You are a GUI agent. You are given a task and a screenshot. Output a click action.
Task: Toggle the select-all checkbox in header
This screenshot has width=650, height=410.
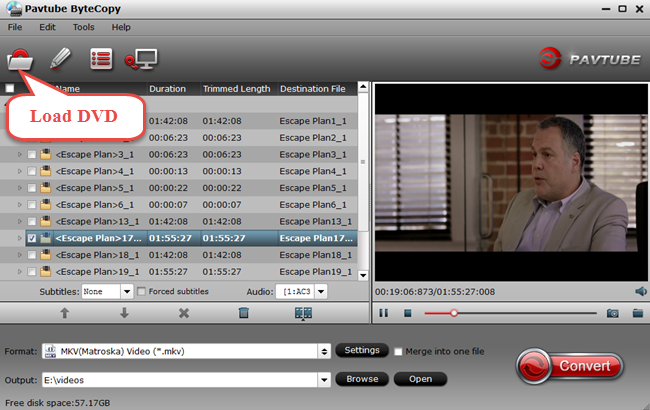[x=10, y=88]
